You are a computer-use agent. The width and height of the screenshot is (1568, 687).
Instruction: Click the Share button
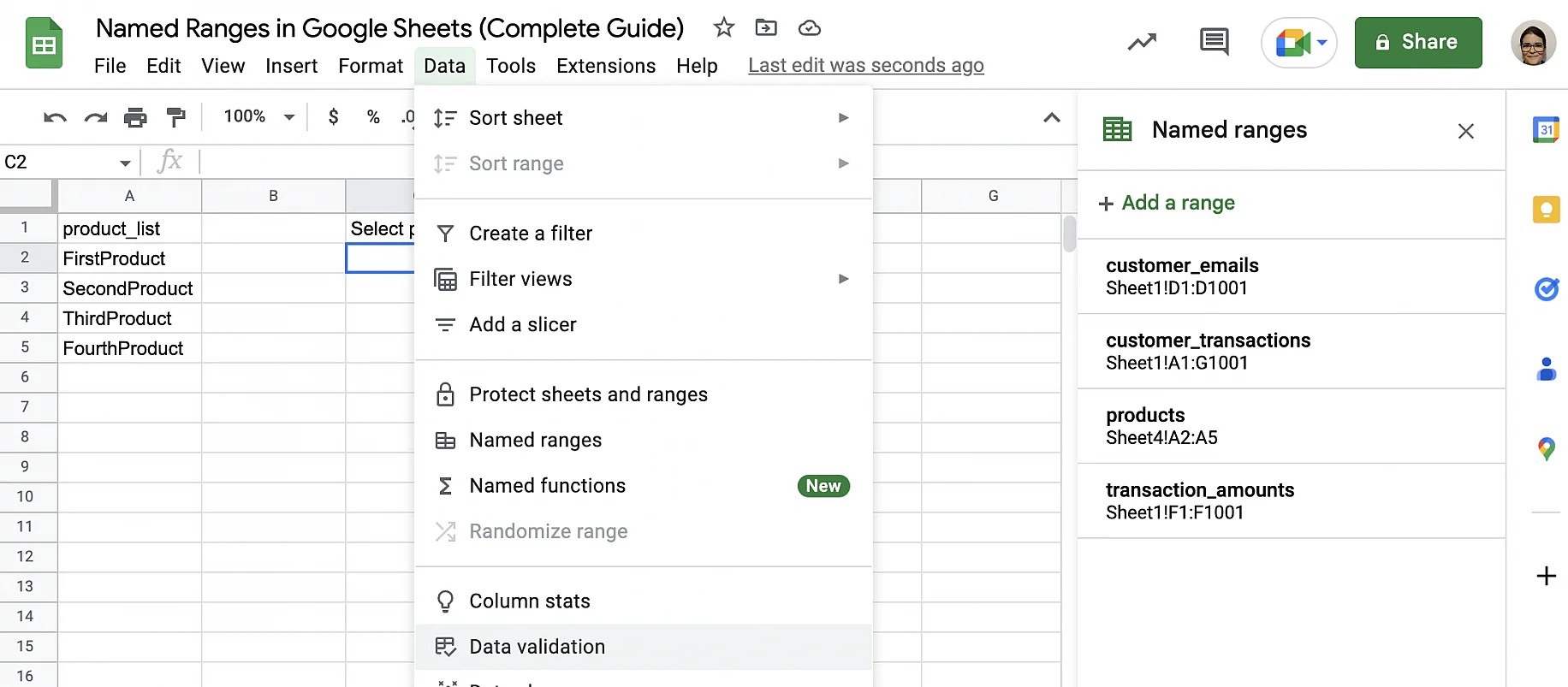1418,42
